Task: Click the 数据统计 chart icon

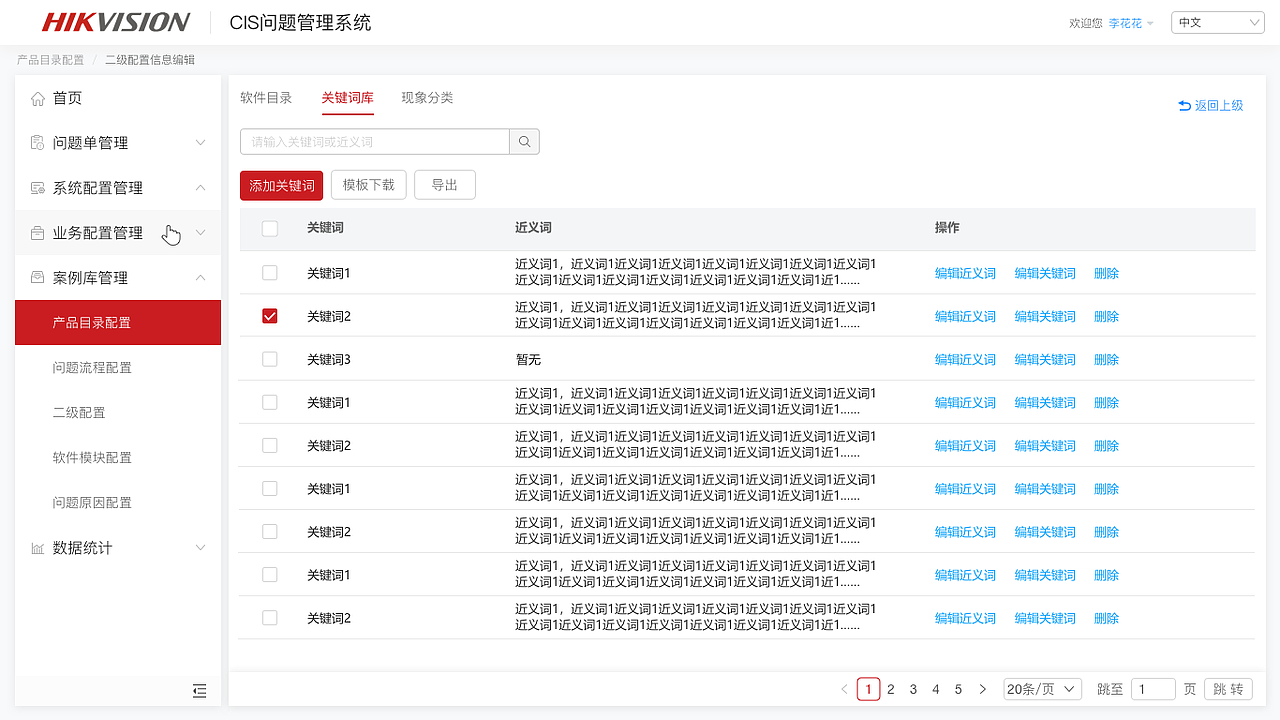Action: pos(37,547)
